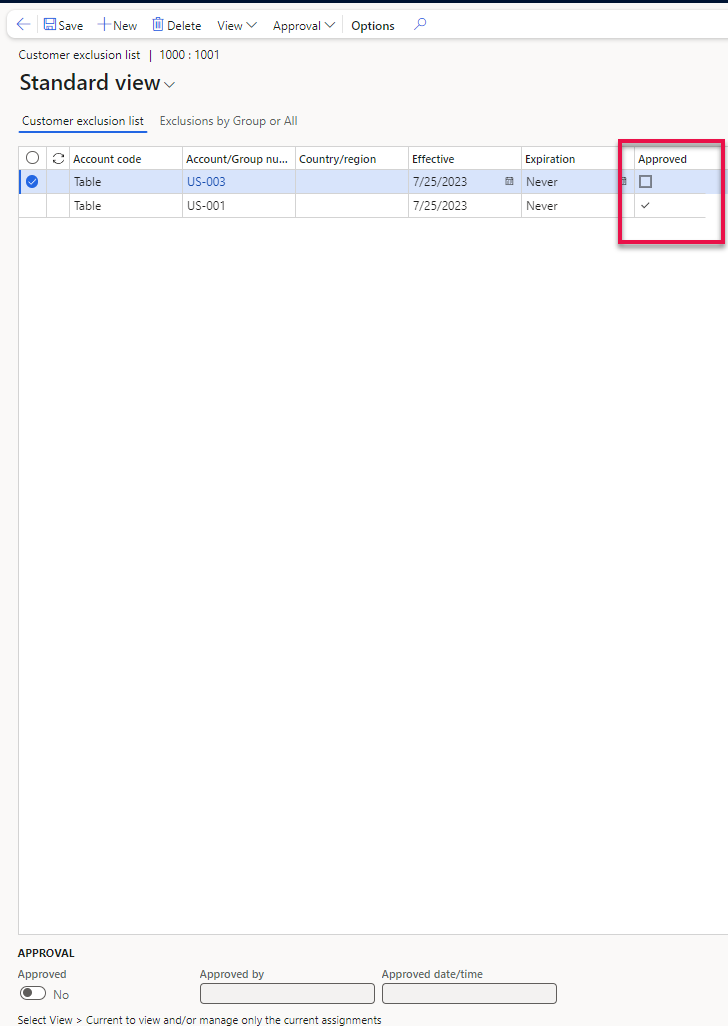Open the Approval dropdown menu
728x1026 pixels.
(303, 25)
